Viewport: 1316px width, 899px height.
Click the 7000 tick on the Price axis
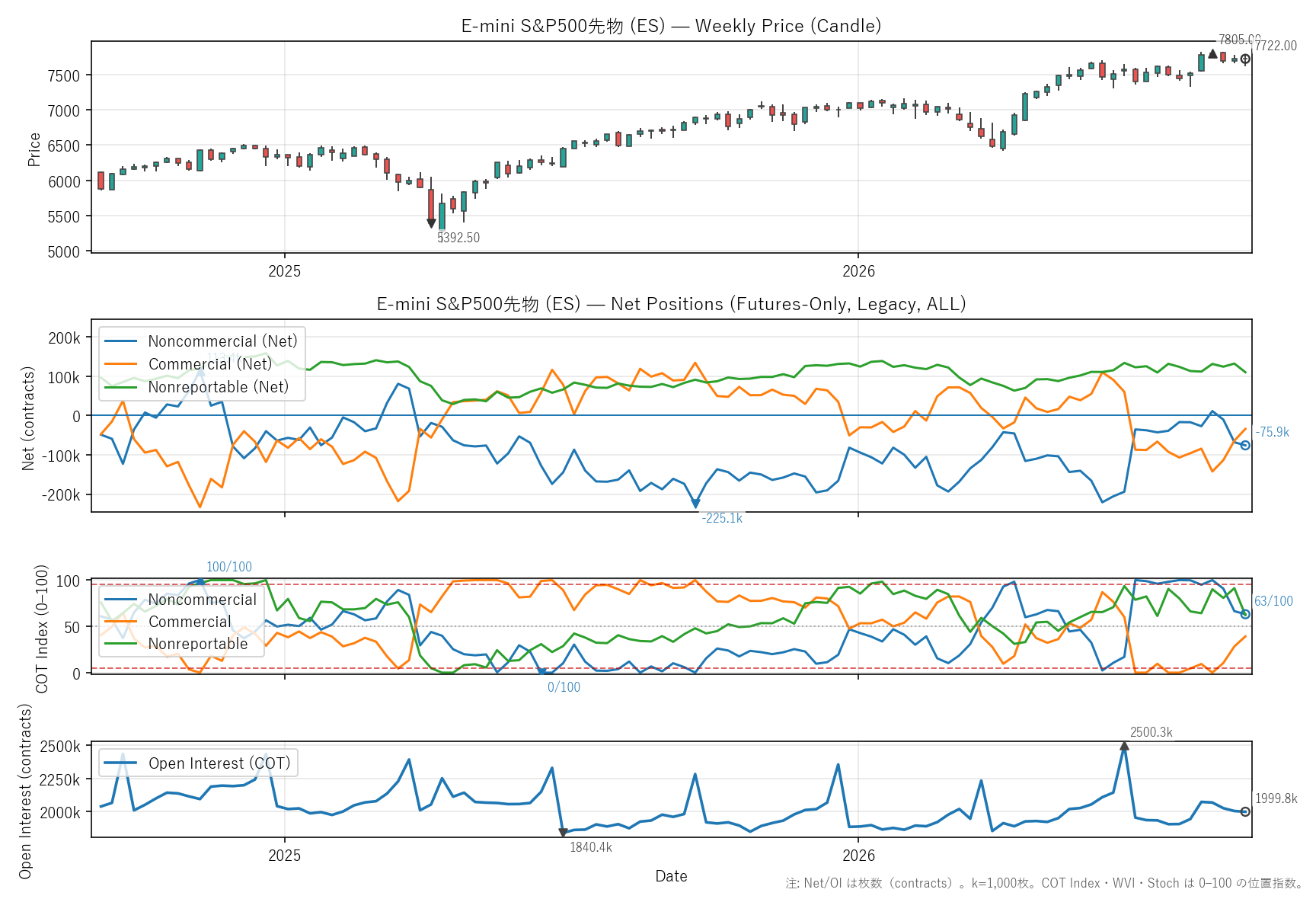click(x=64, y=110)
